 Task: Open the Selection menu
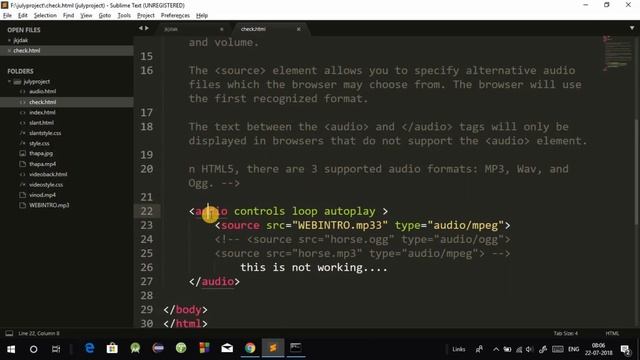(x=45, y=16)
